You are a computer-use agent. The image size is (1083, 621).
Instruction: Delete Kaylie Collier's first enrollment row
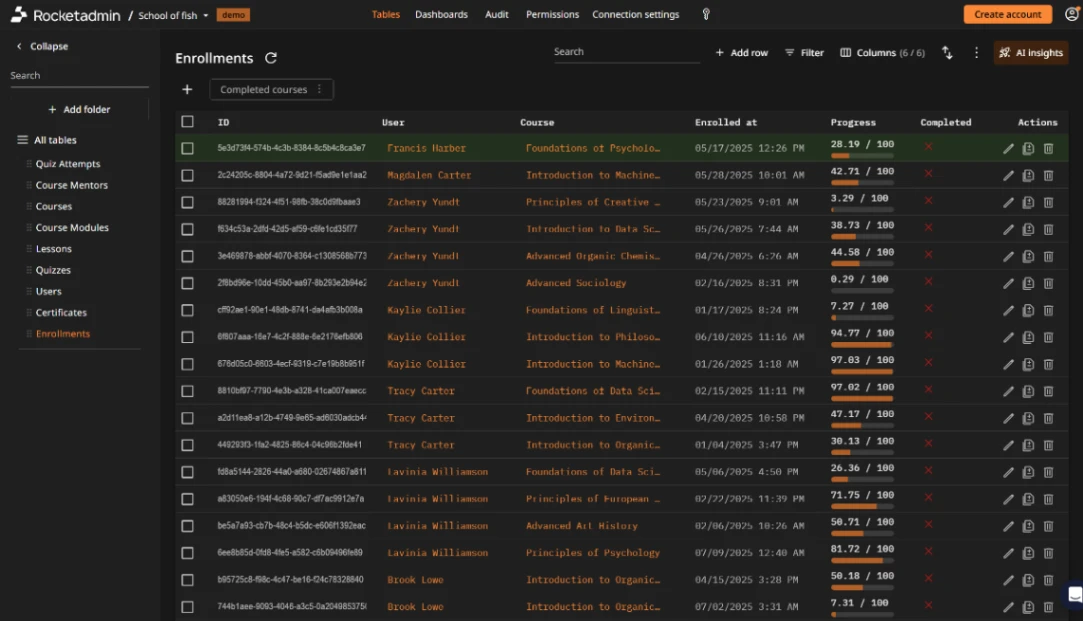(x=1048, y=310)
